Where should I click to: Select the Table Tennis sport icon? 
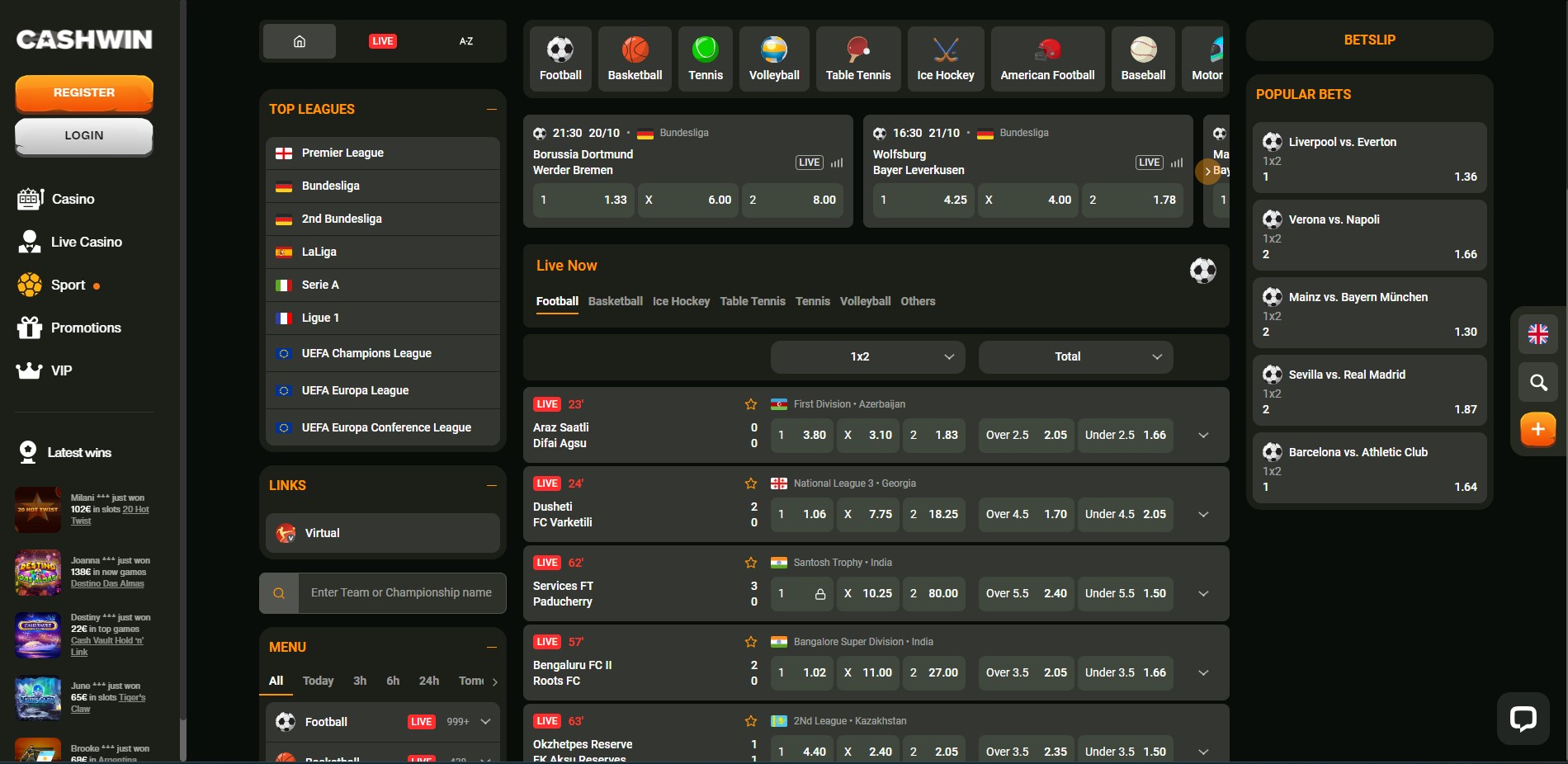pos(858,59)
